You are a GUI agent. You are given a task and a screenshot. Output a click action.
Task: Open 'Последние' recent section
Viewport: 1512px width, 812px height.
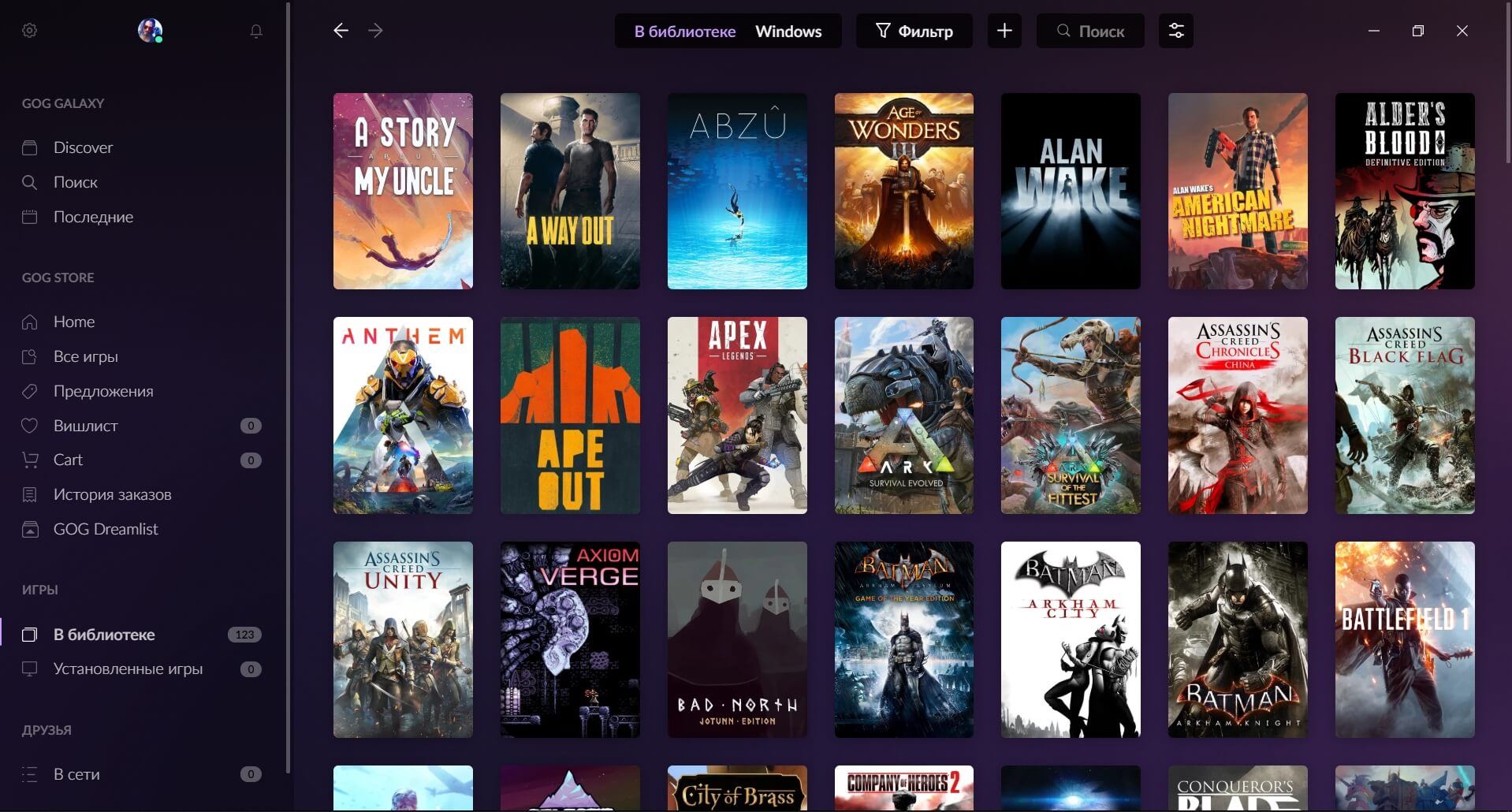(93, 217)
